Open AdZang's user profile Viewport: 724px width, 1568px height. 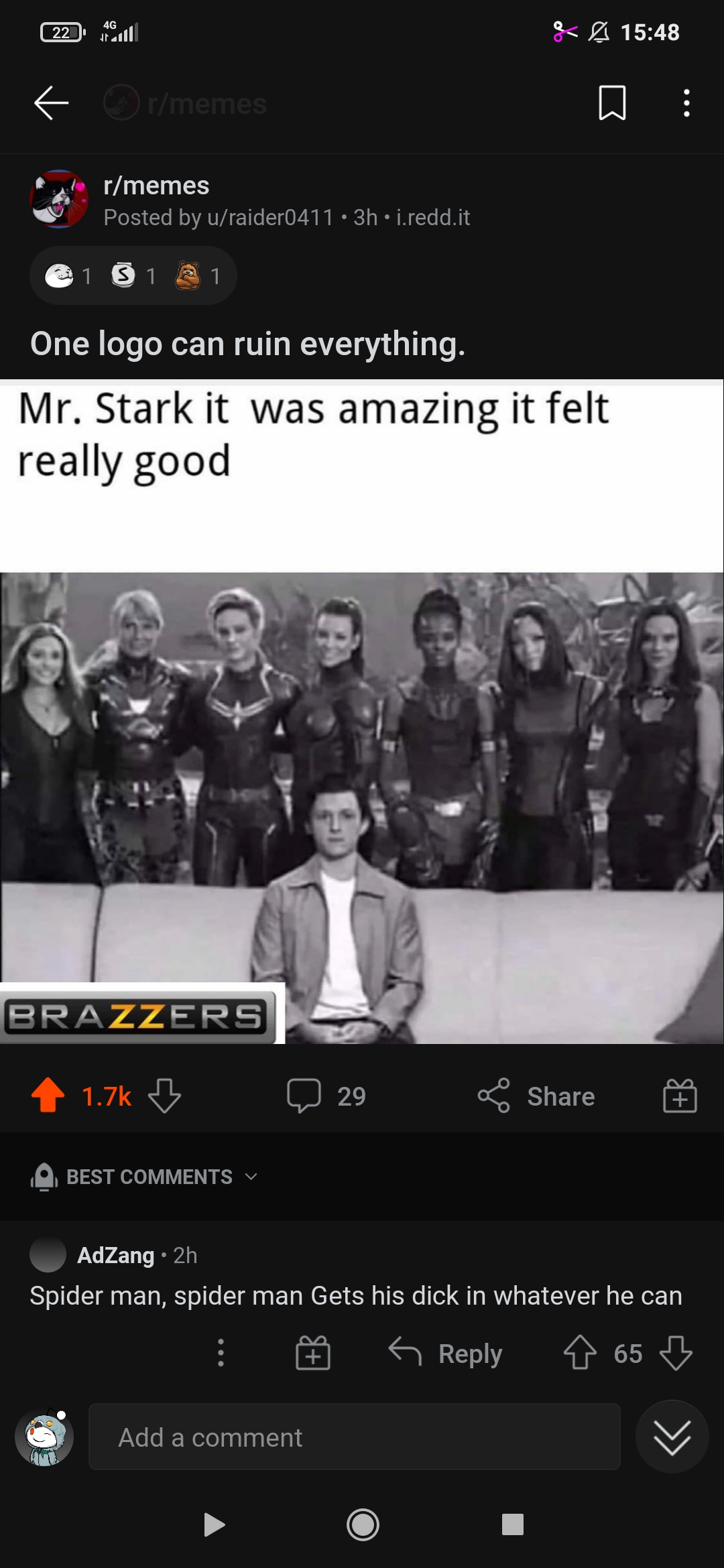tap(116, 1255)
